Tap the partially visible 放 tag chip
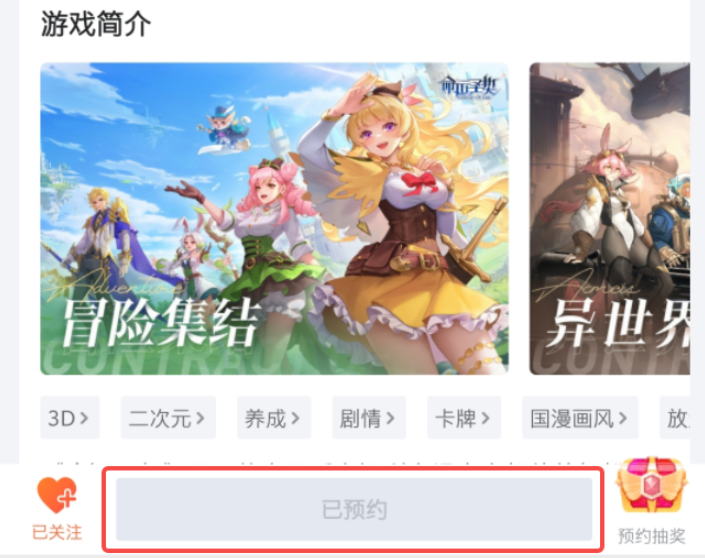This screenshot has height=558, width=705. [x=674, y=418]
